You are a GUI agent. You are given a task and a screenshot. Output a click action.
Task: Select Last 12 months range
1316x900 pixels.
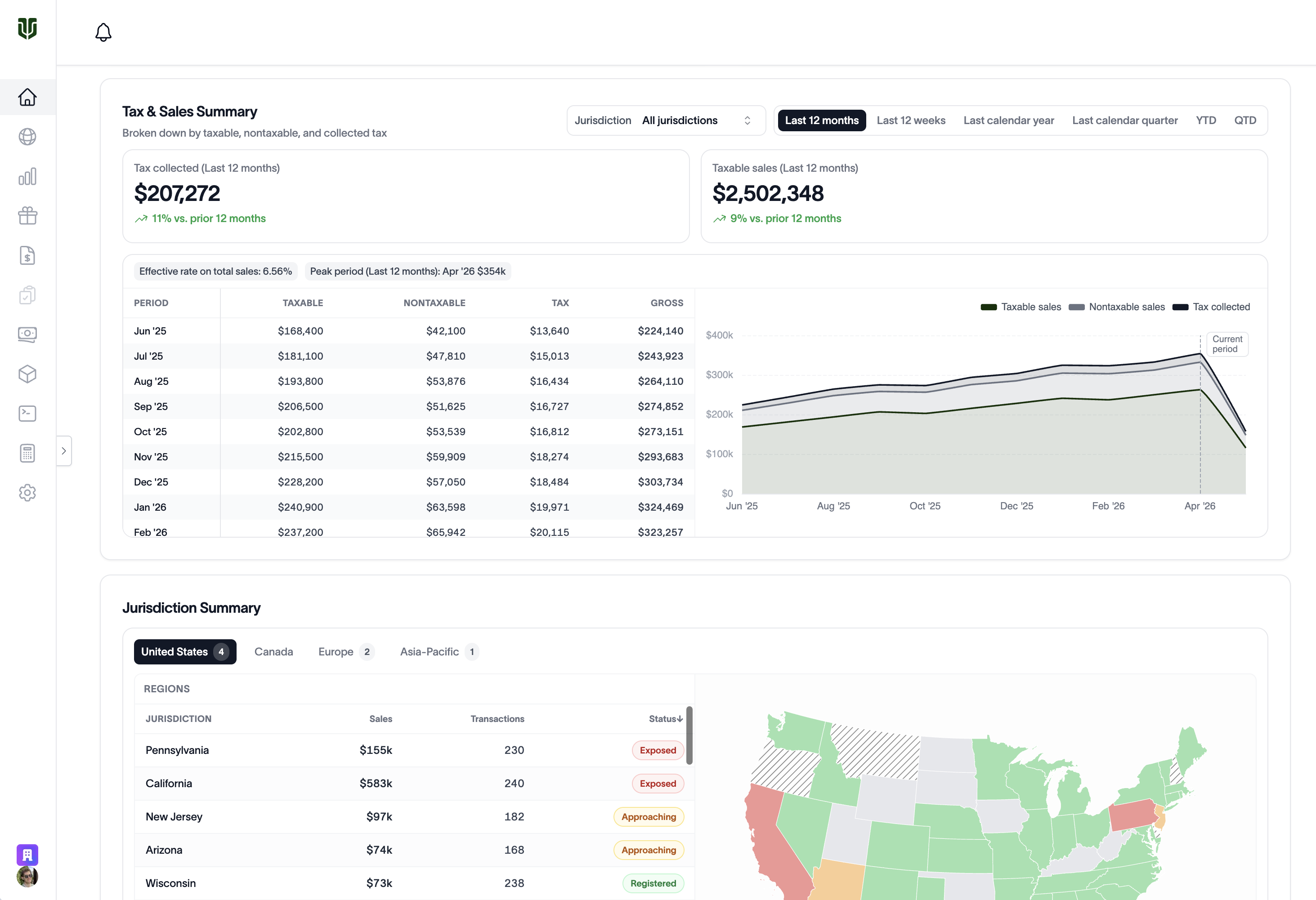[x=822, y=120]
